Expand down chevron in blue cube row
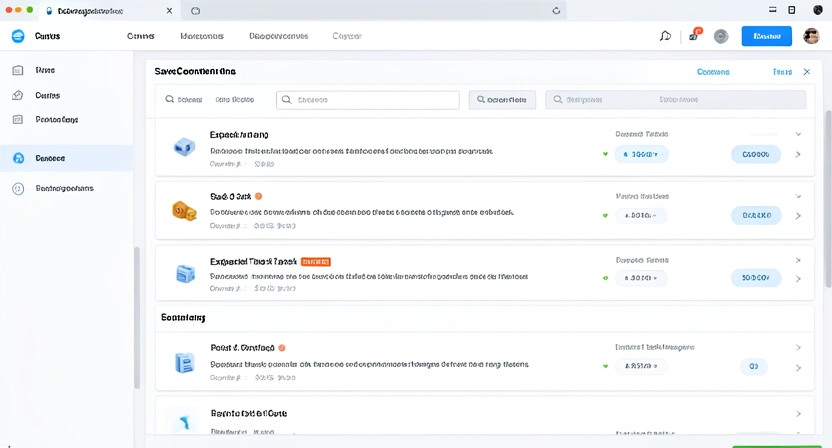The width and height of the screenshot is (832, 448). coord(798,134)
